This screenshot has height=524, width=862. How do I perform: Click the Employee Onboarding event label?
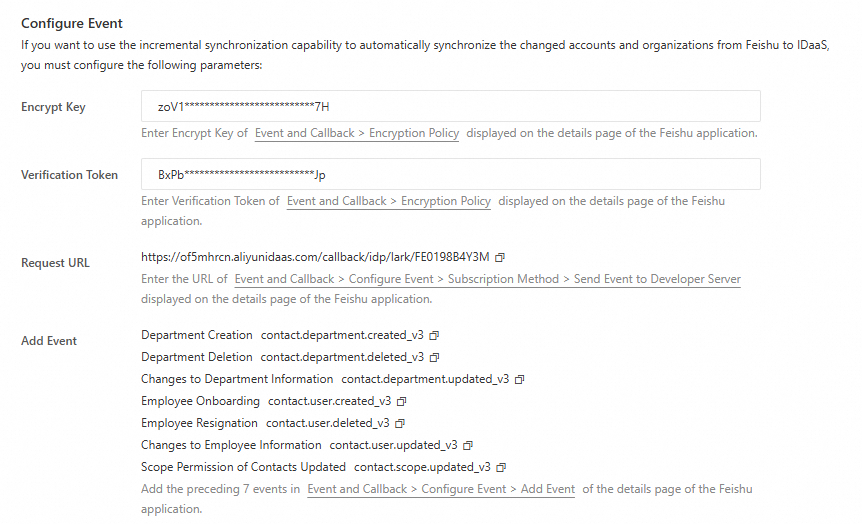200,401
